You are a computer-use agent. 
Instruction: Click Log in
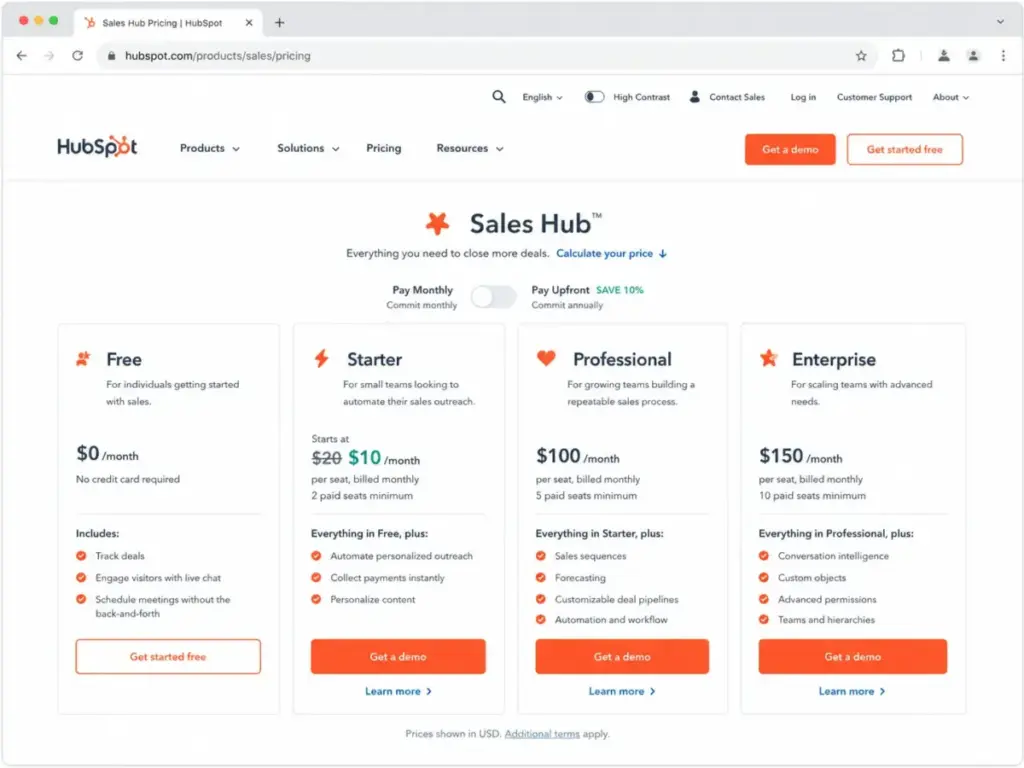pos(803,97)
